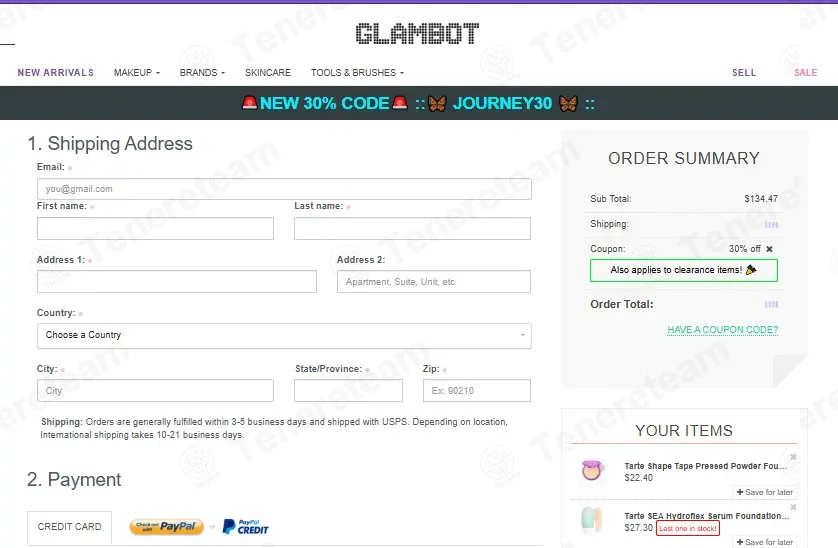Click the 1. Shipping Address heading
The height and width of the screenshot is (548, 838).
click(110, 143)
